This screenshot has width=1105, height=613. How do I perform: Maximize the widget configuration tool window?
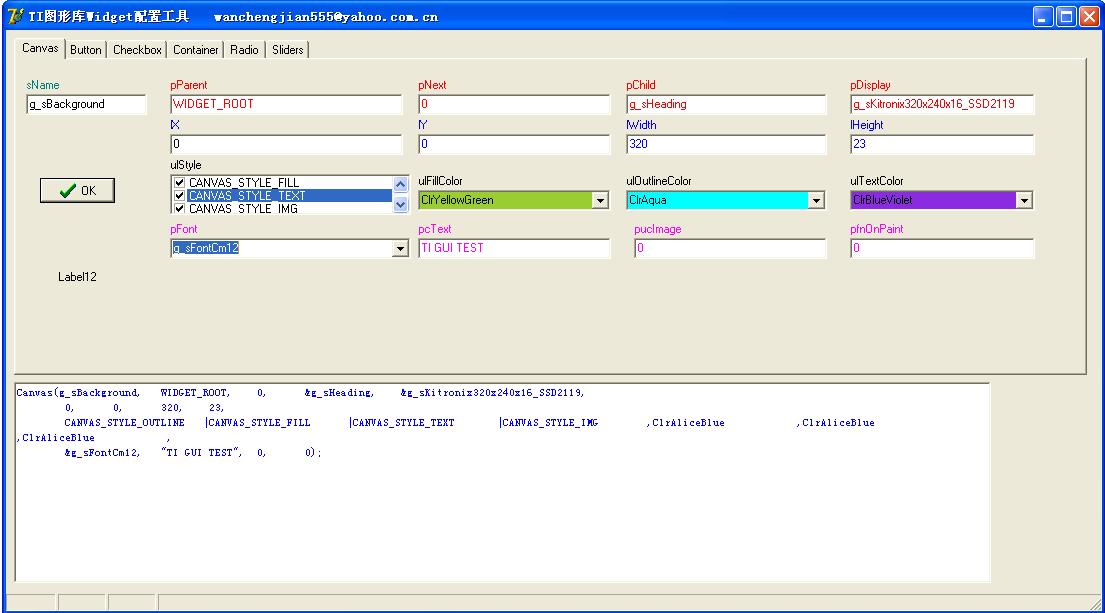1066,17
